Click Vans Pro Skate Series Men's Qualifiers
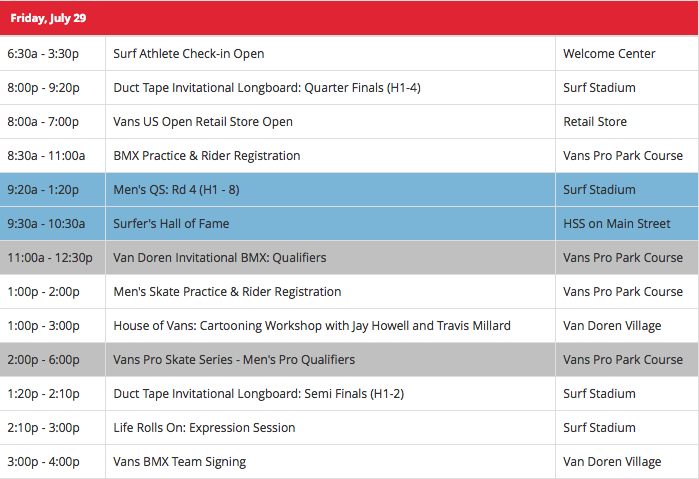 [234, 360]
